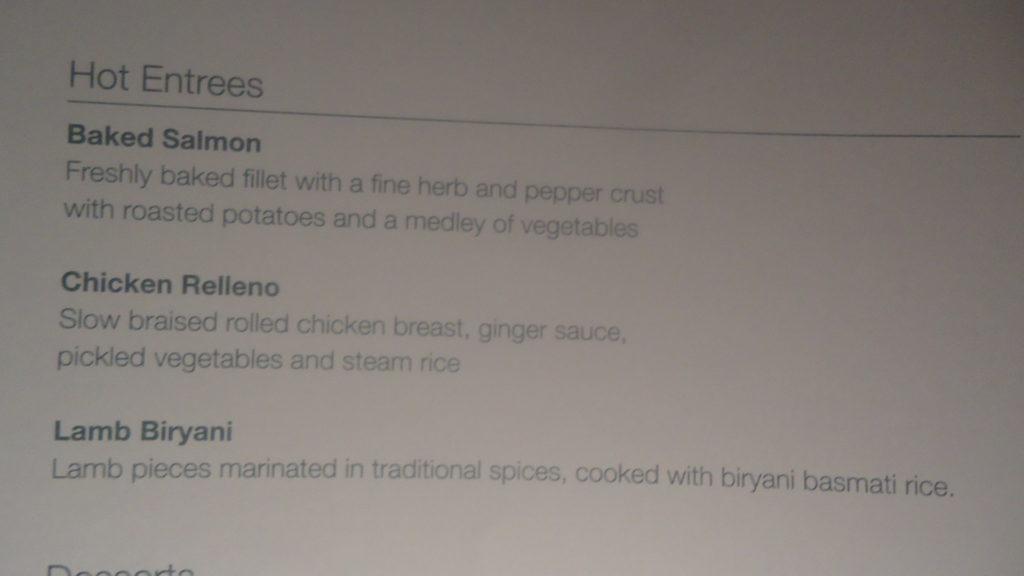
Task: Click the line starting 'Slow braised rolled chicken'
Action: [342, 325]
